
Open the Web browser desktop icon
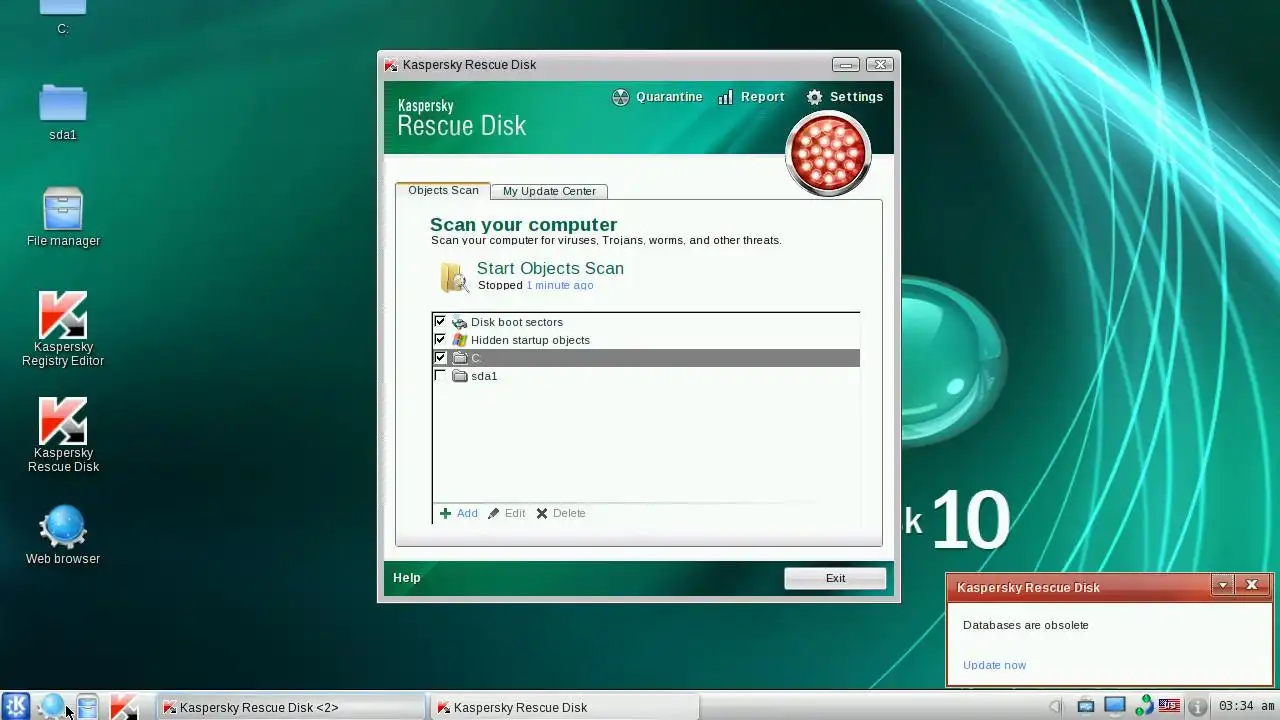click(x=63, y=536)
